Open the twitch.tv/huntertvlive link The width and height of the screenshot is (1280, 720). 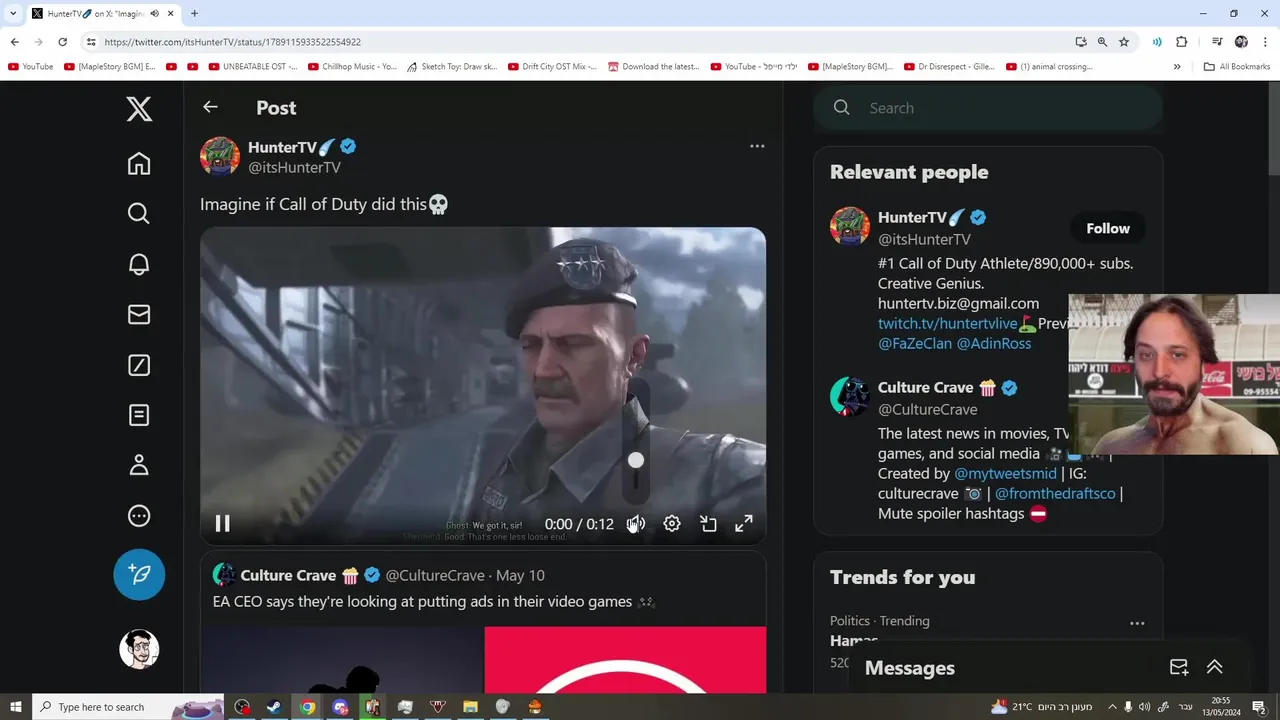click(947, 323)
